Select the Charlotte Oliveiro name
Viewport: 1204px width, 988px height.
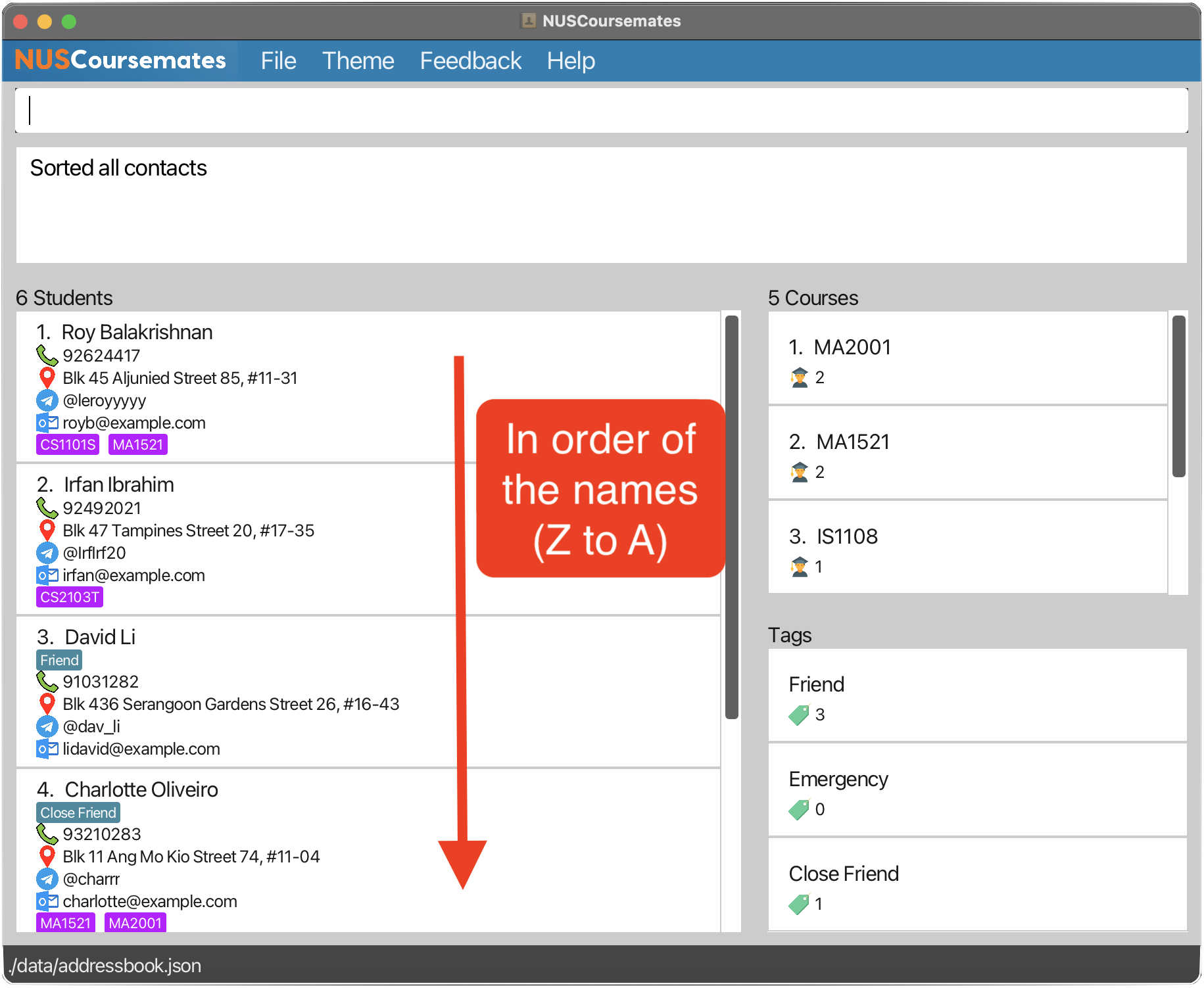(x=141, y=789)
